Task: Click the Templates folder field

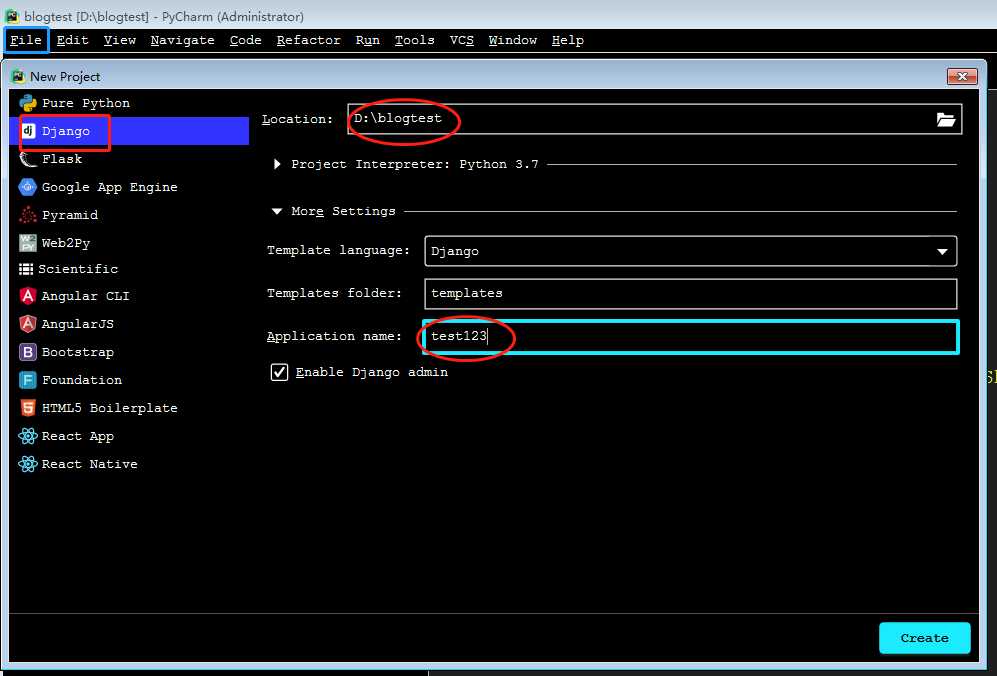Action: [x=690, y=293]
